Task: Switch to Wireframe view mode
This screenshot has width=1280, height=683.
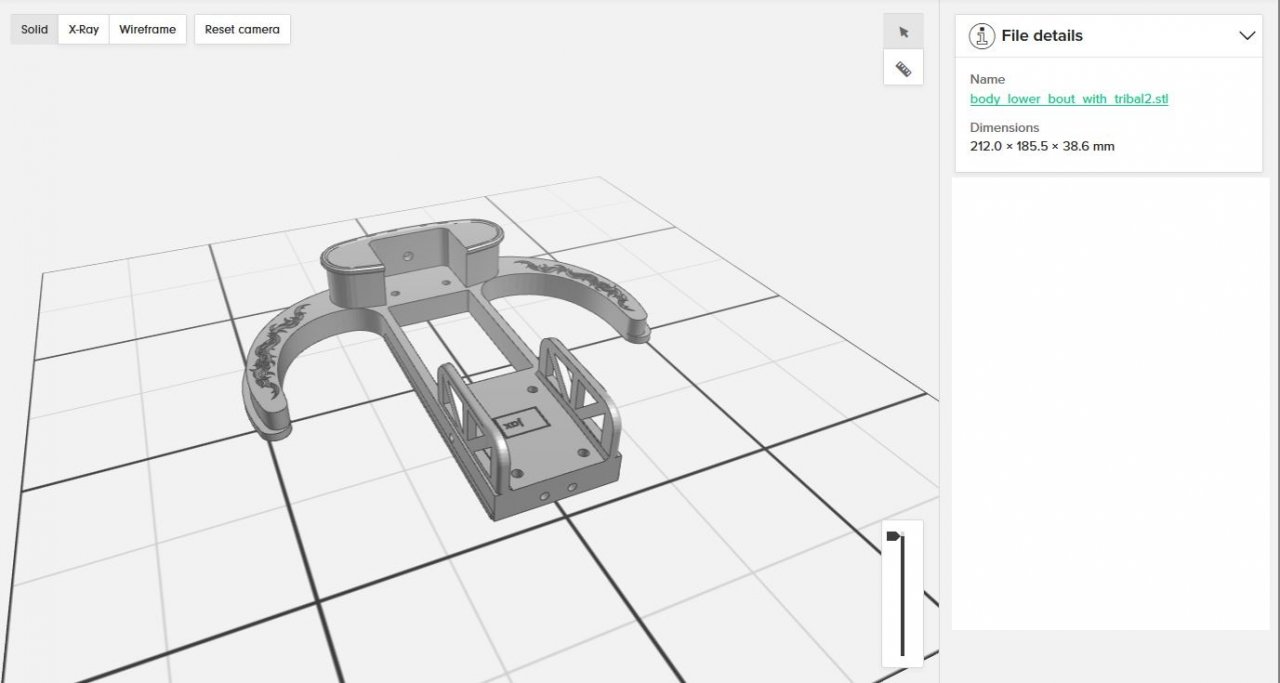Action: pos(147,29)
